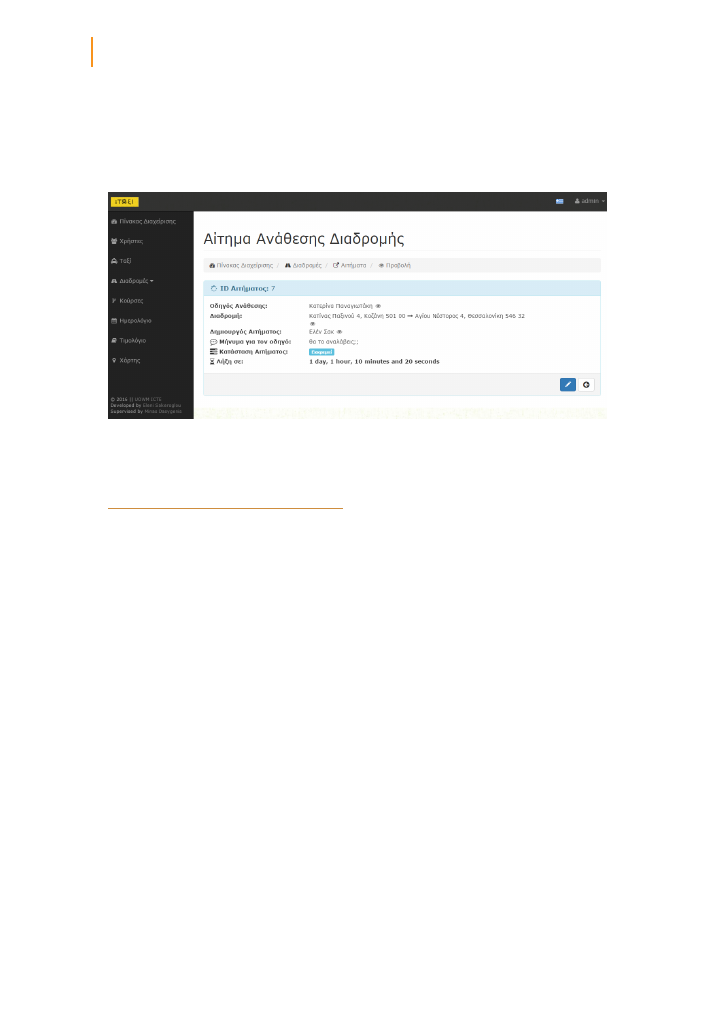Screen dimensions: 714x1010
Task: View driver Κατερίνα Παναγιωτάκη via eye icon
Action: [378, 306]
